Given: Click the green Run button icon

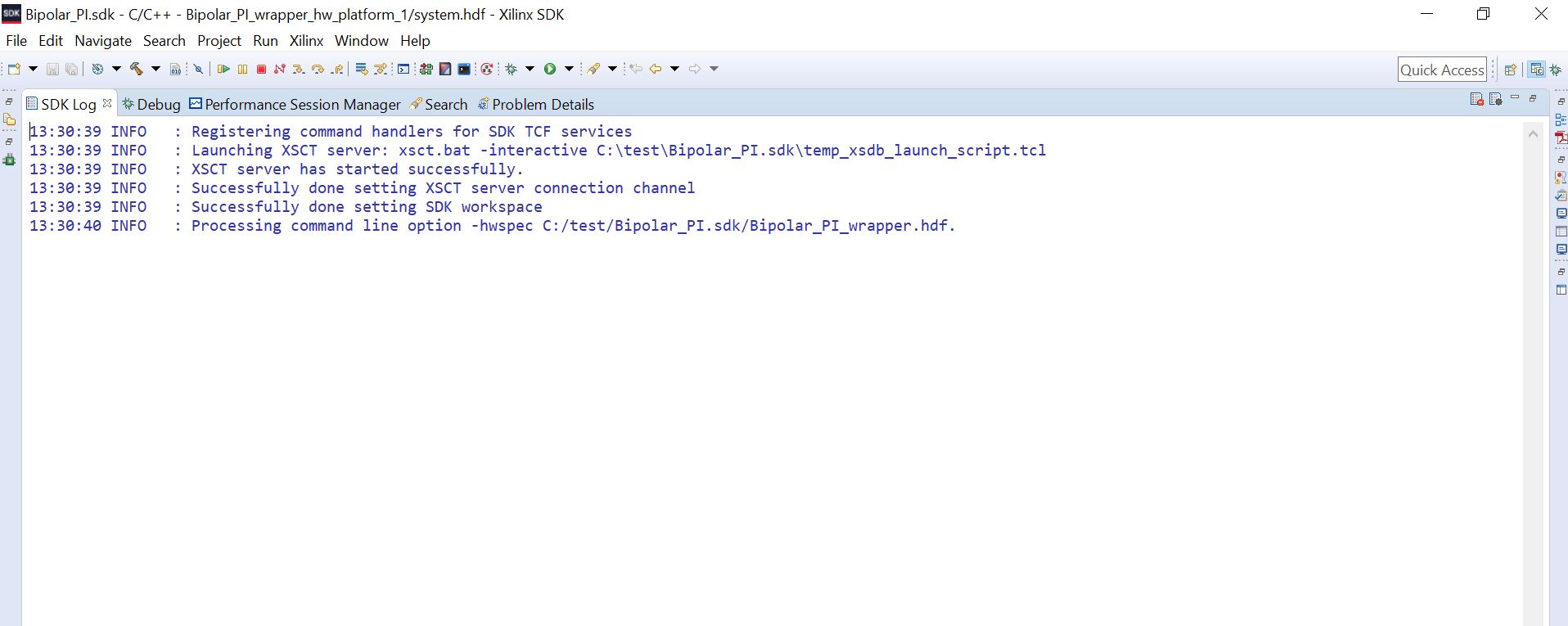Looking at the screenshot, I should (x=550, y=70).
